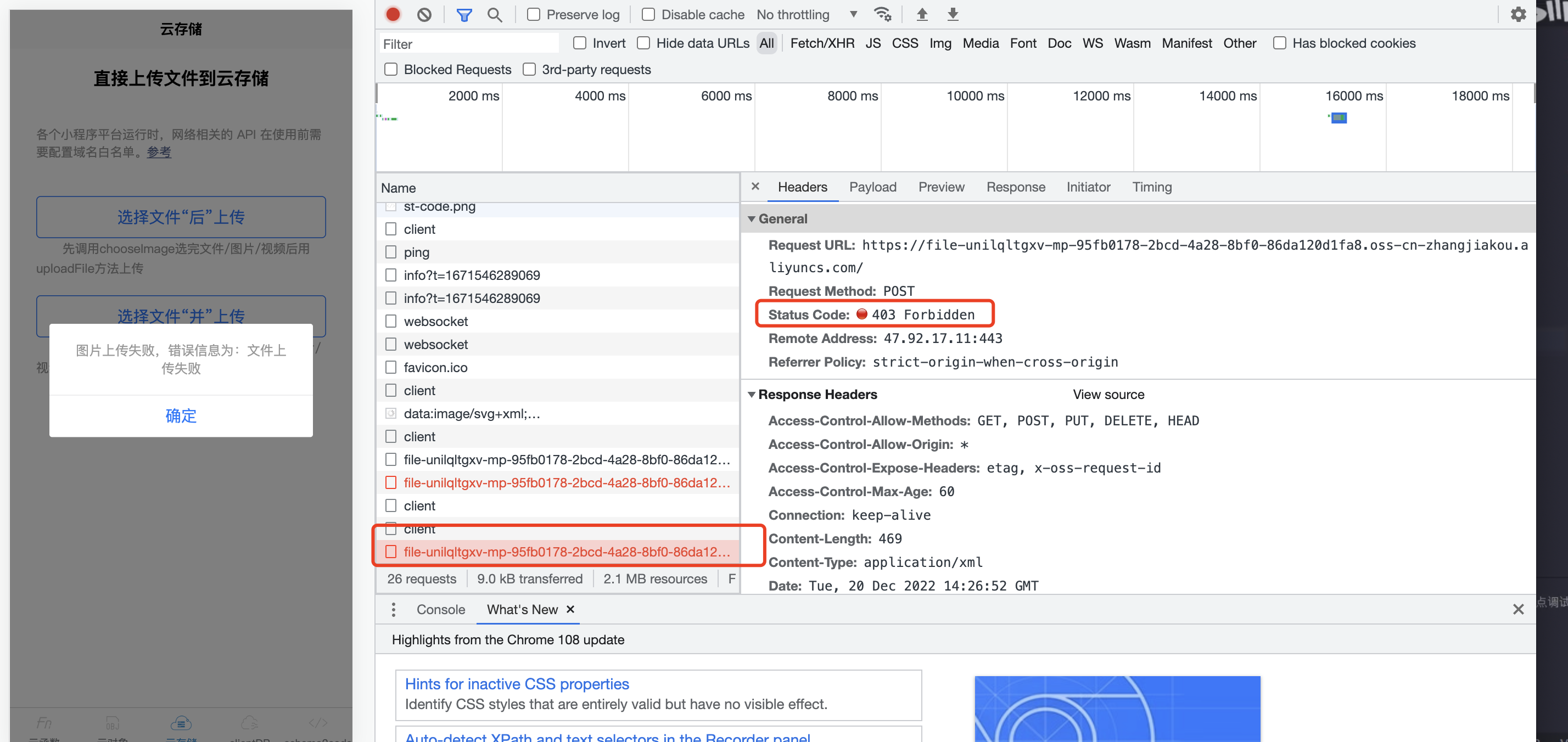Screen dimensions: 1568x742
Task: Close the request details pane
Action: pos(755,187)
